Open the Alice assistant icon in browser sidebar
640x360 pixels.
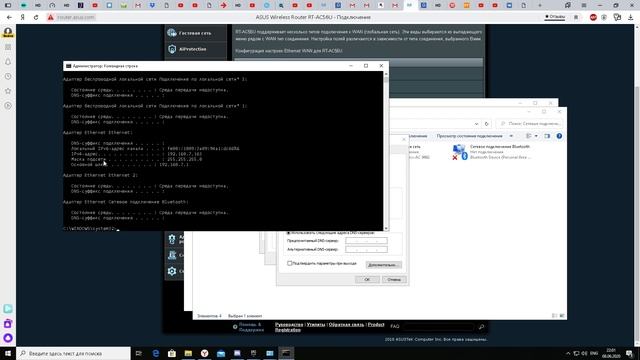click(8, 338)
